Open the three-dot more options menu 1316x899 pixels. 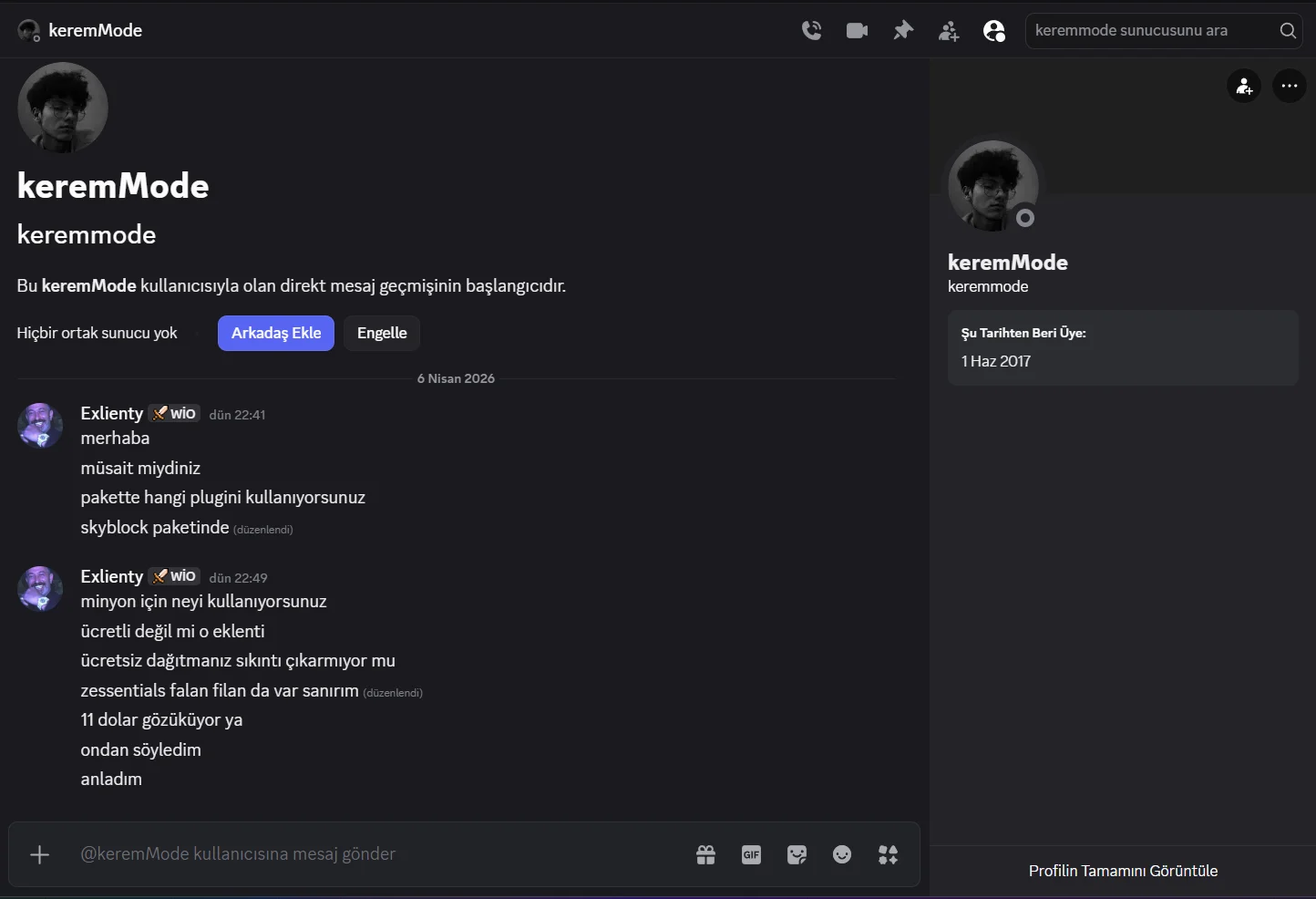1289,87
